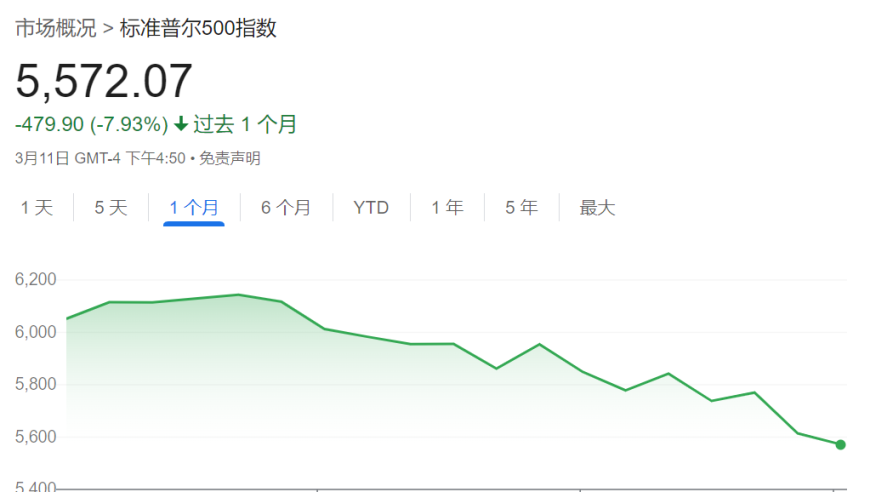Switch to the 6 个月 range tab

(286, 208)
